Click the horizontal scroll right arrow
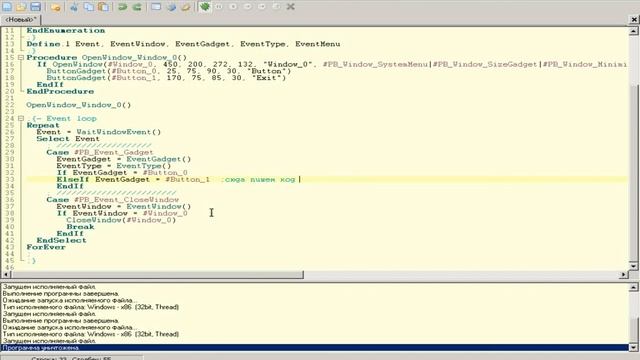Screen dimensions: 640x360 pos(624,275)
